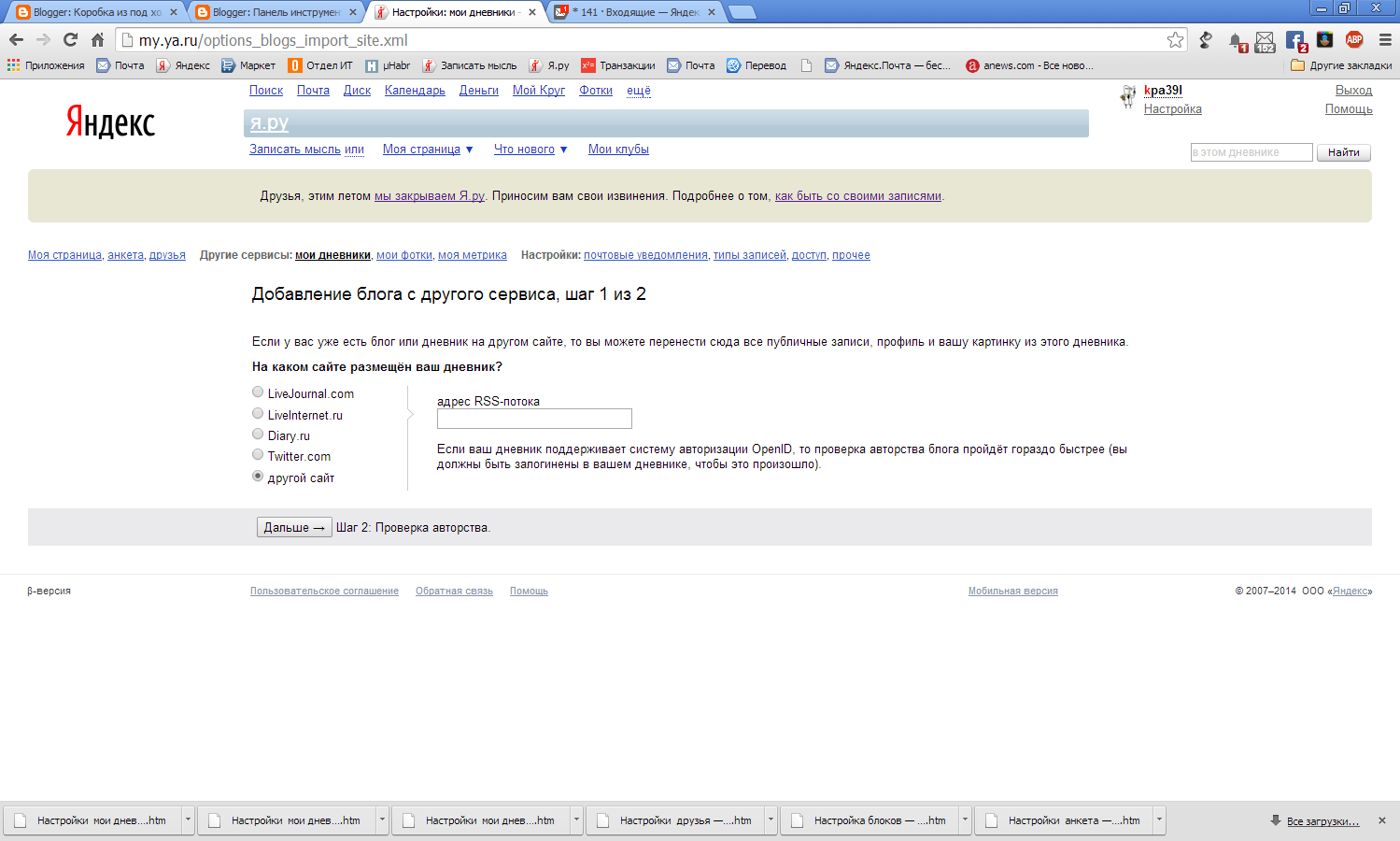Open the мы закрываем Я.ру link
This screenshot has width=1400, height=841.
click(x=430, y=196)
